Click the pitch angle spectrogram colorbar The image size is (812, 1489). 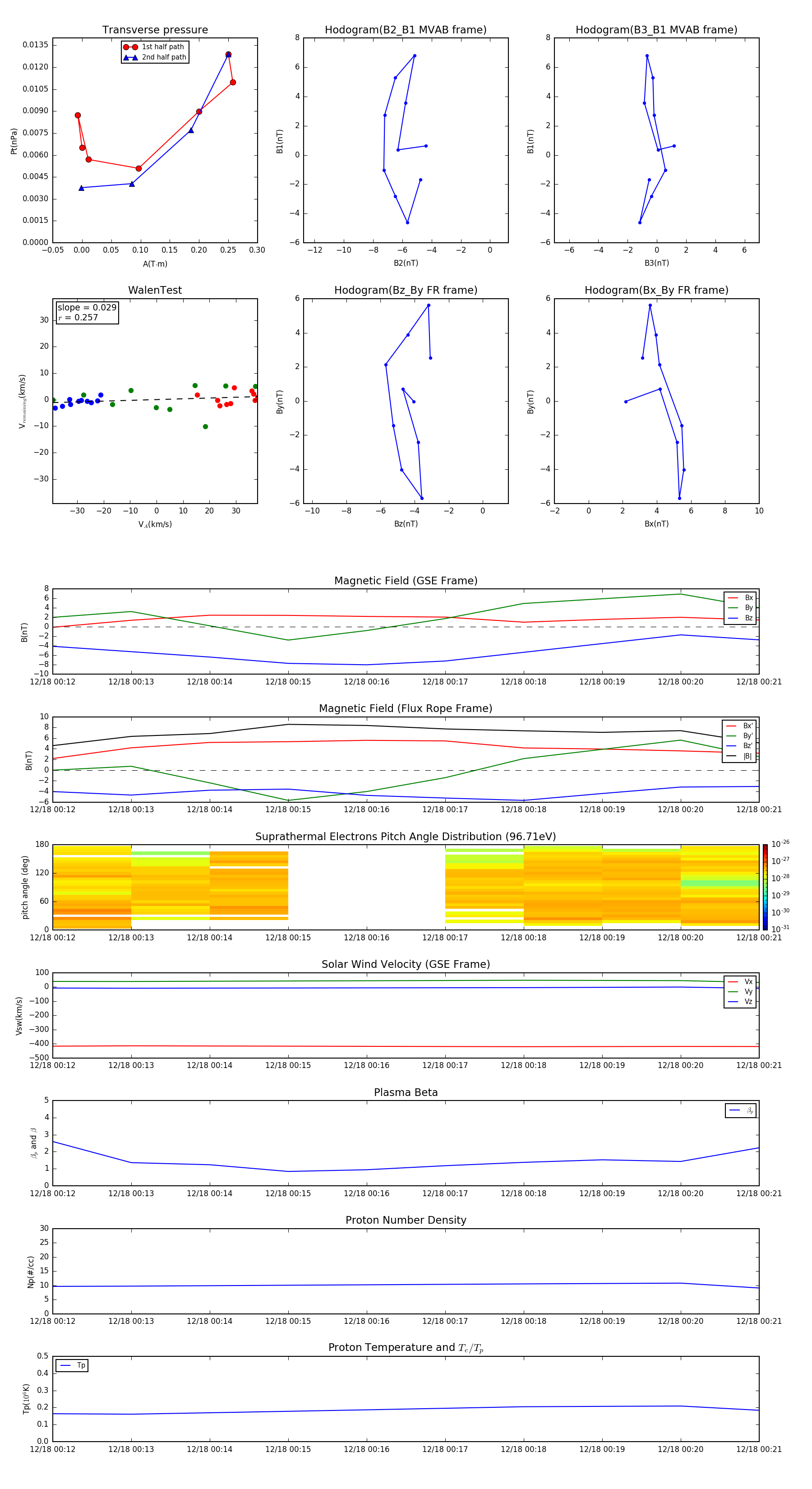pos(765,887)
